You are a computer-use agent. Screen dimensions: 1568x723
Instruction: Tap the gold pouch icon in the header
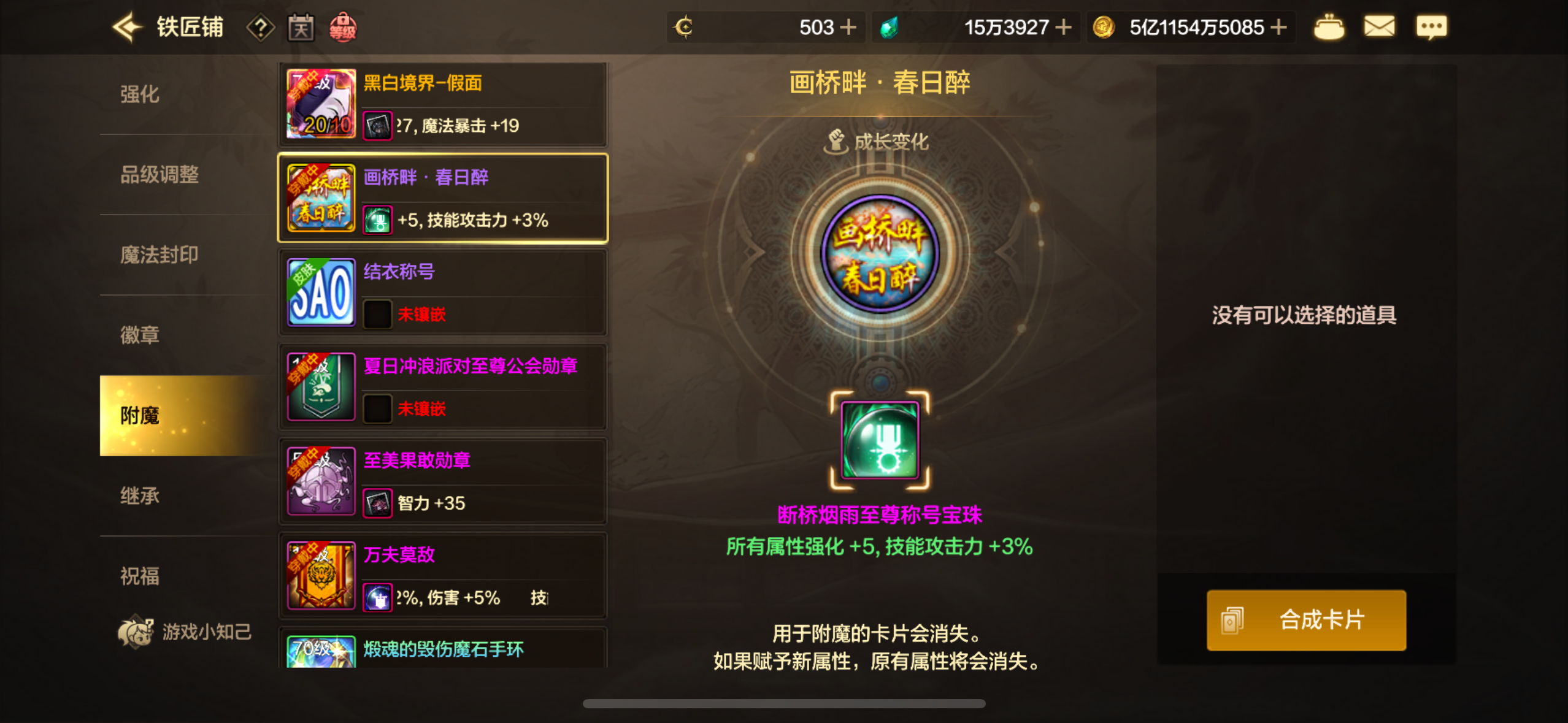click(1329, 27)
